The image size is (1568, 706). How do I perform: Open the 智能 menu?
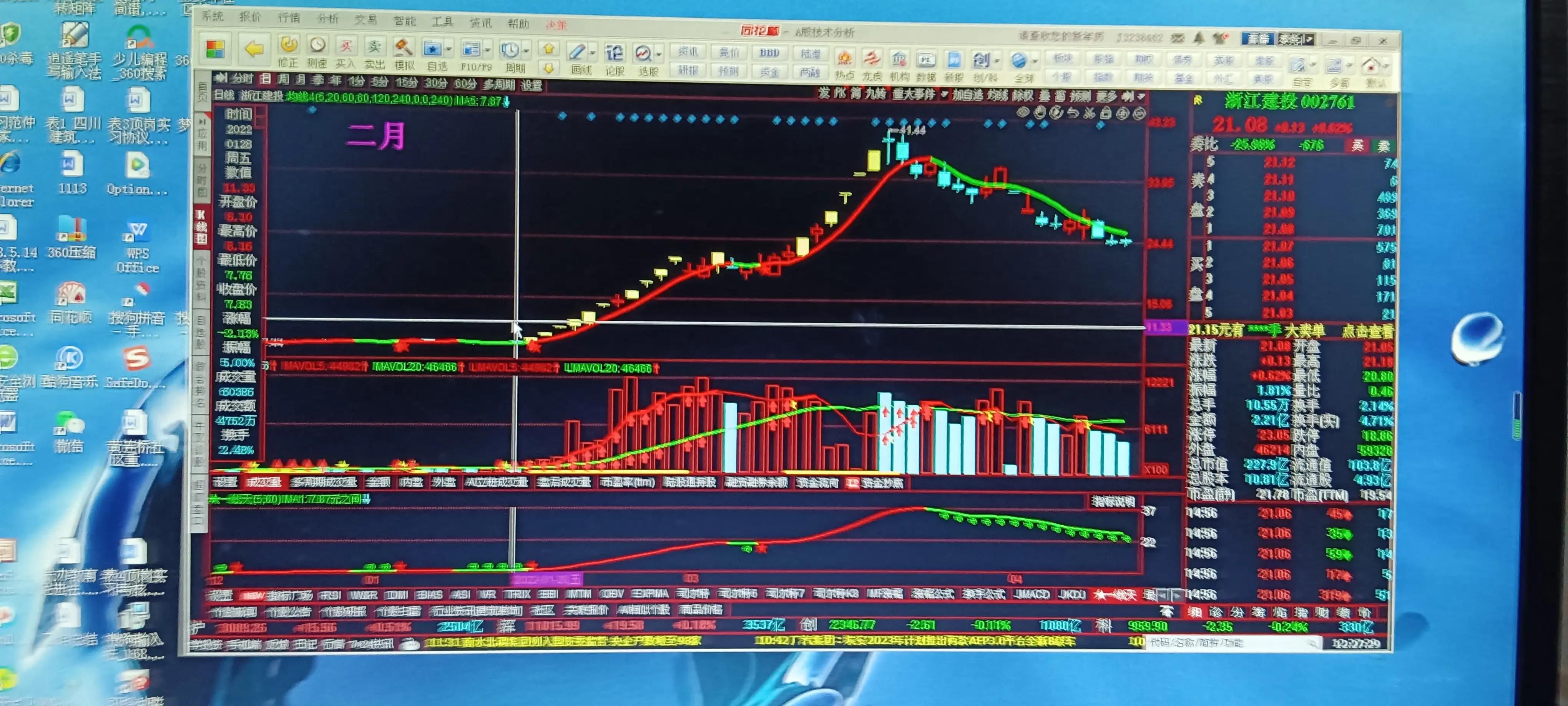coord(404,21)
